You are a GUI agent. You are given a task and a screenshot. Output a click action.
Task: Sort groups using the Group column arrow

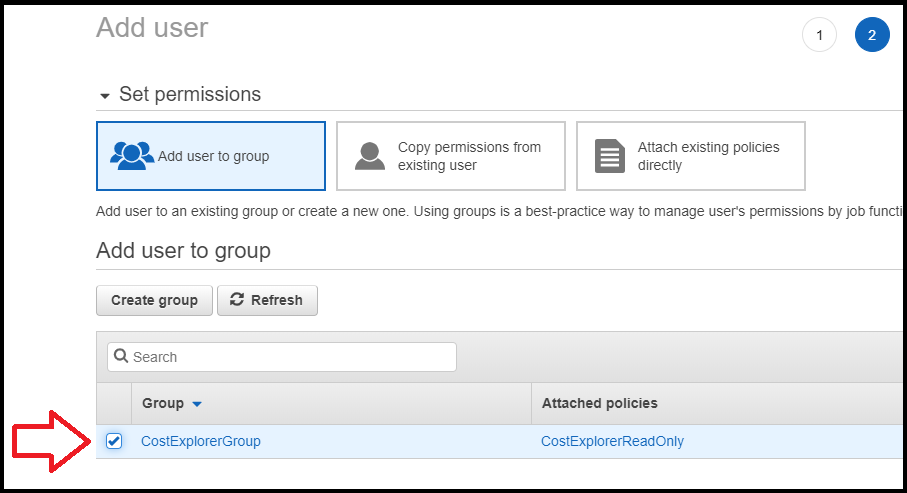[197, 404]
